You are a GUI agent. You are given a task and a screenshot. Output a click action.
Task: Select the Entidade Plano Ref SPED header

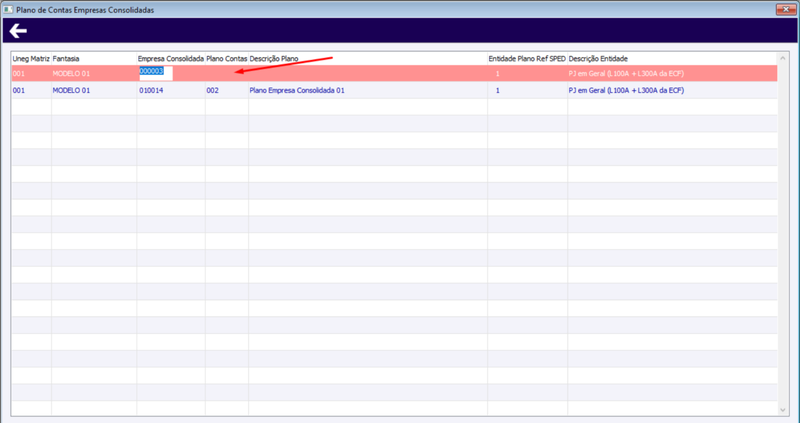tap(527, 59)
